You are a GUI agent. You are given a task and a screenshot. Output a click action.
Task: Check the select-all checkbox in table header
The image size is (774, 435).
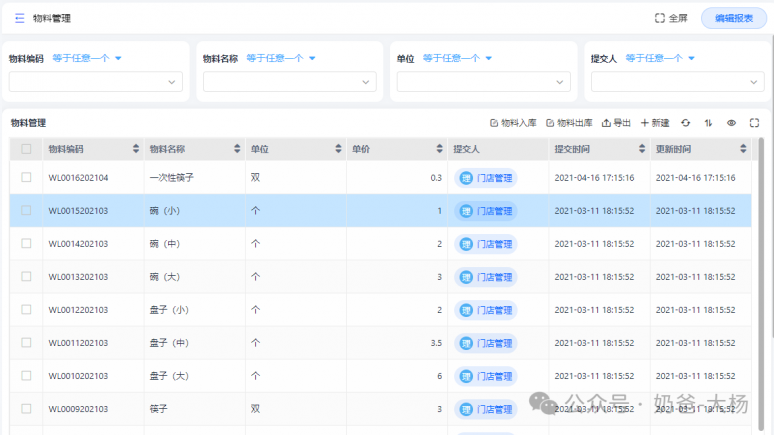coord(26,149)
